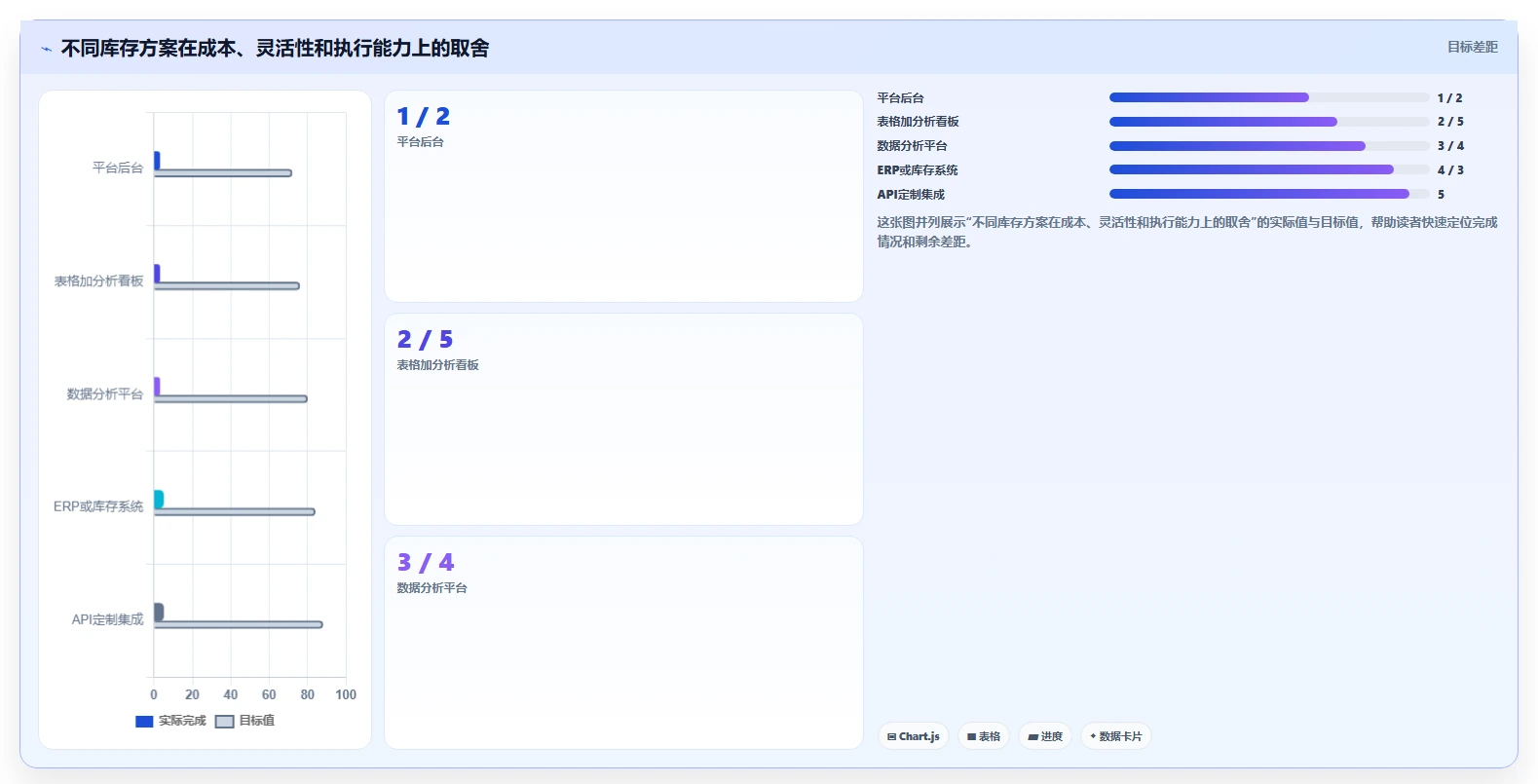Click the 平台后台 progress bar
The height and width of the screenshot is (784, 1538).
1269,97
